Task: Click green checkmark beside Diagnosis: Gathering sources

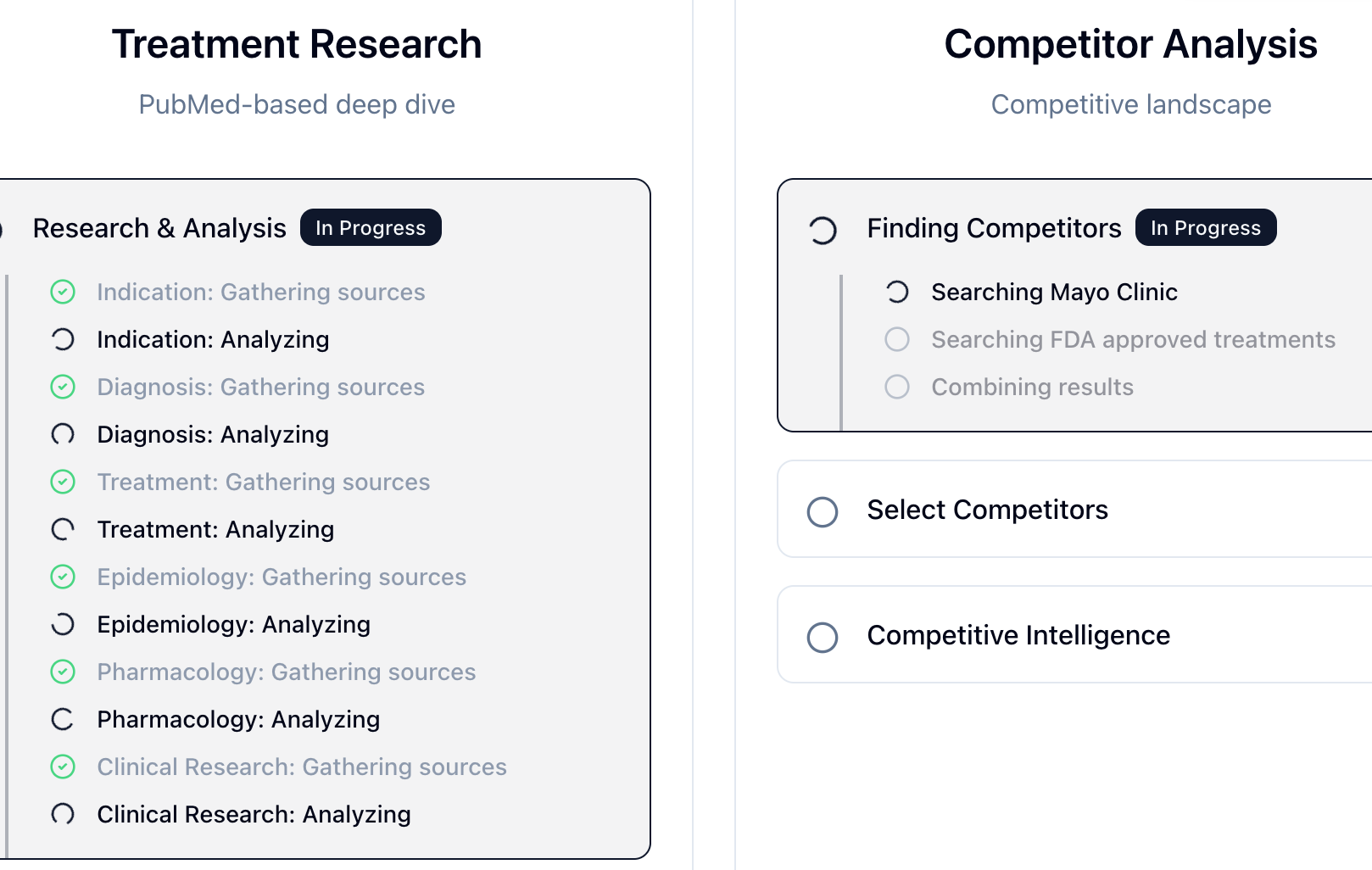Action: (x=63, y=387)
